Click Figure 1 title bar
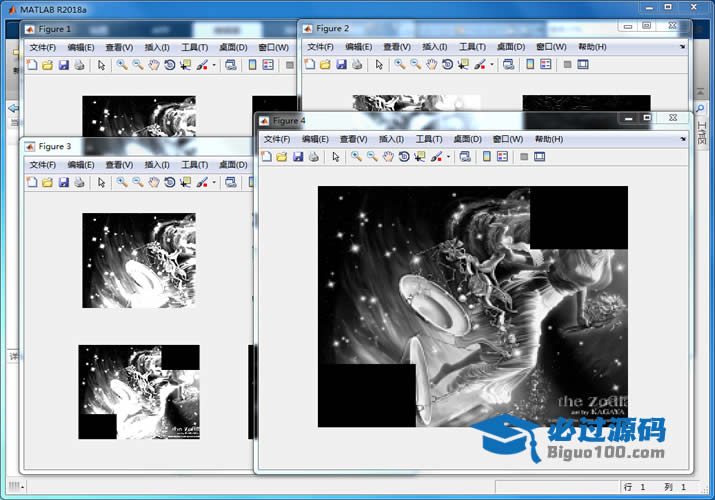Viewport: 715px width, 500px height. tap(160, 29)
